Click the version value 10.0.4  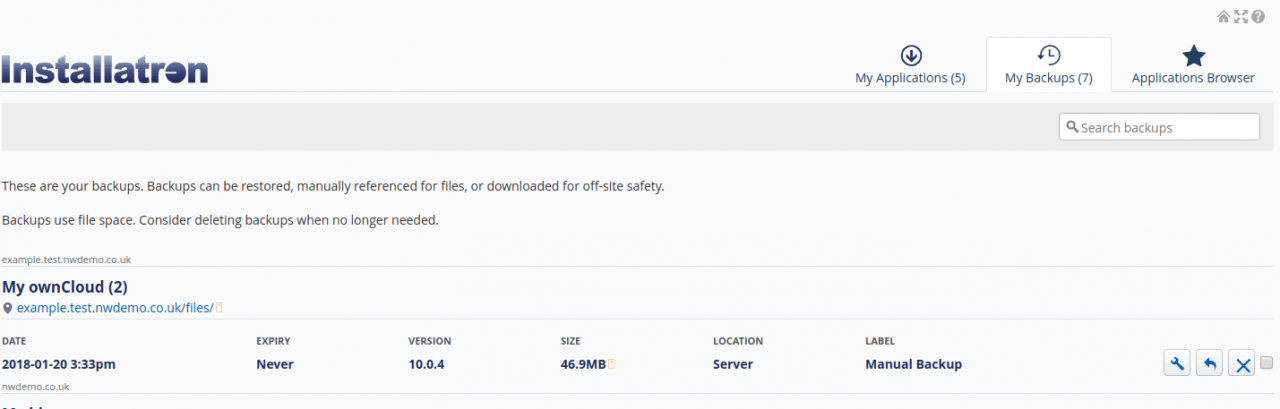coord(426,364)
